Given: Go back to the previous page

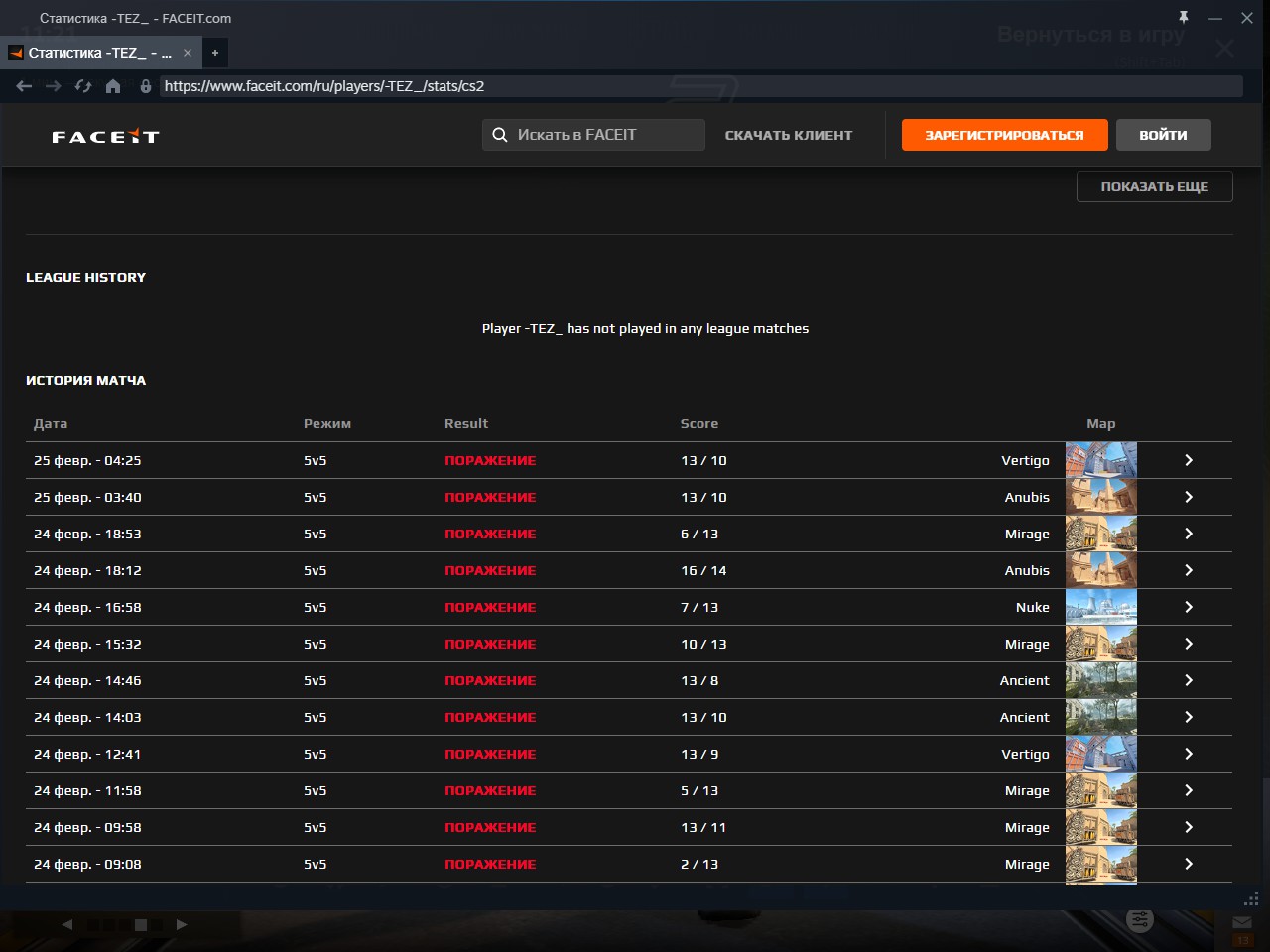Looking at the screenshot, I should pyautogui.click(x=24, y=86).
